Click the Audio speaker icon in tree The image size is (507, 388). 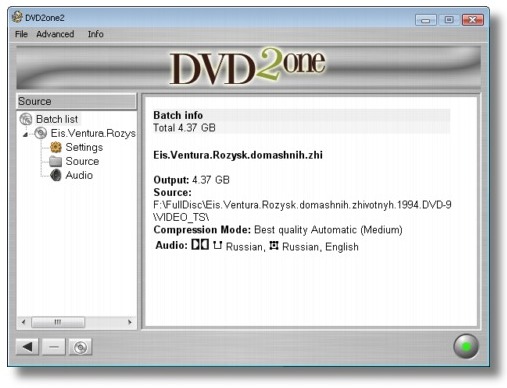pos(56,175)
